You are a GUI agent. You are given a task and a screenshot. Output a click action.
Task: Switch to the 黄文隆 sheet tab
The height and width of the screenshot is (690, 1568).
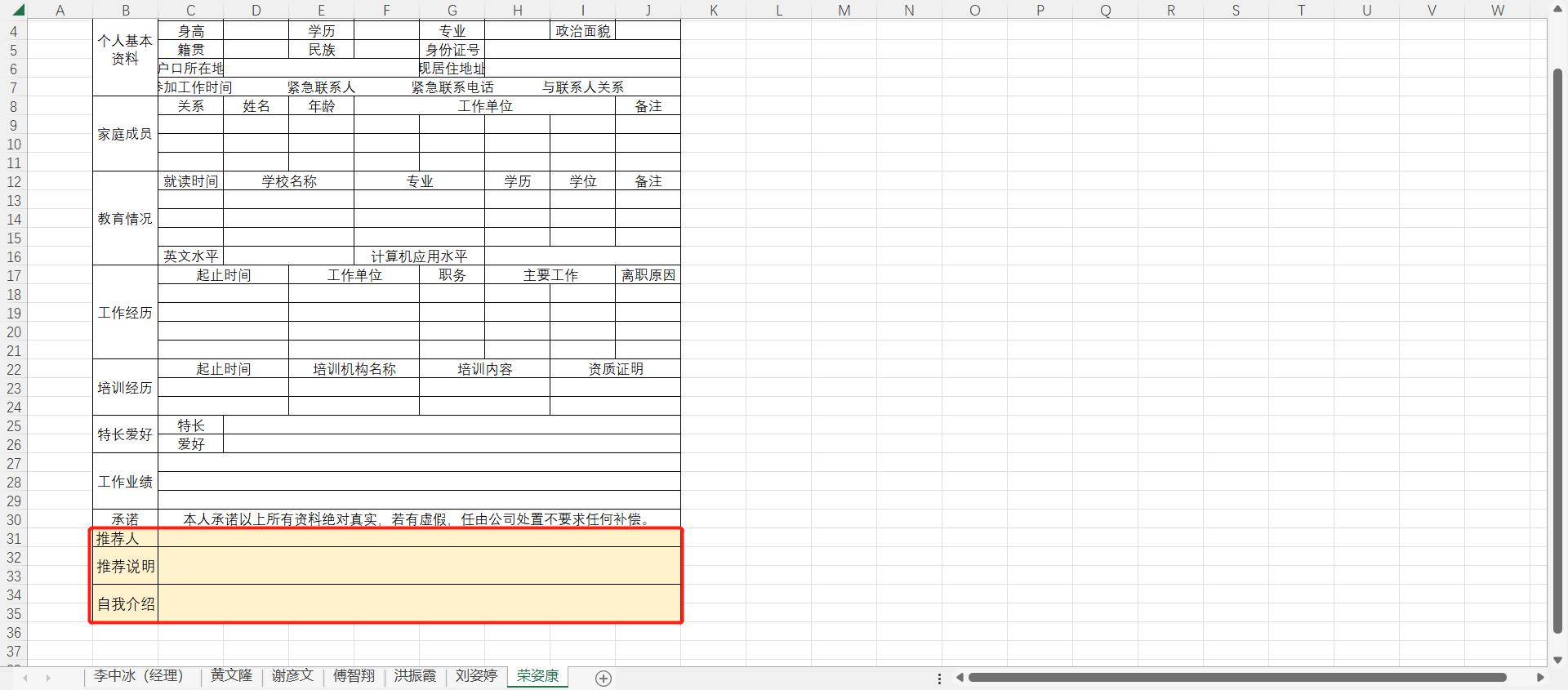pos(231,676)
